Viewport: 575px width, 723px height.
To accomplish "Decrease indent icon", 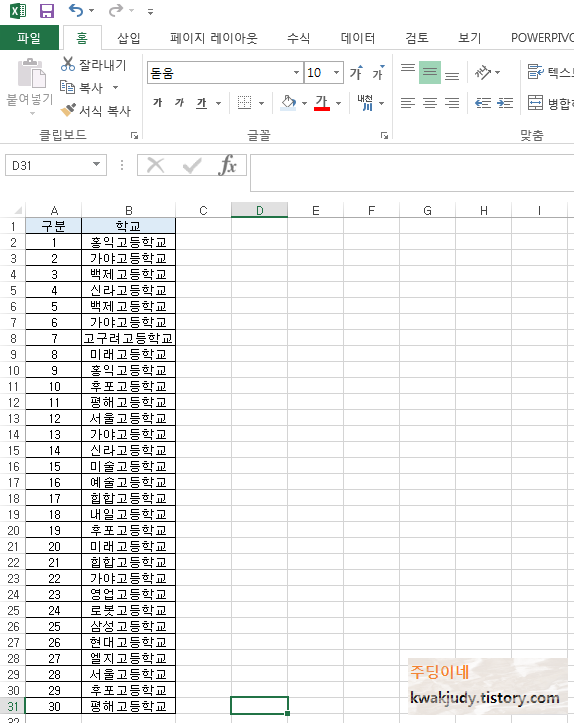I will (x=483, y=102).
